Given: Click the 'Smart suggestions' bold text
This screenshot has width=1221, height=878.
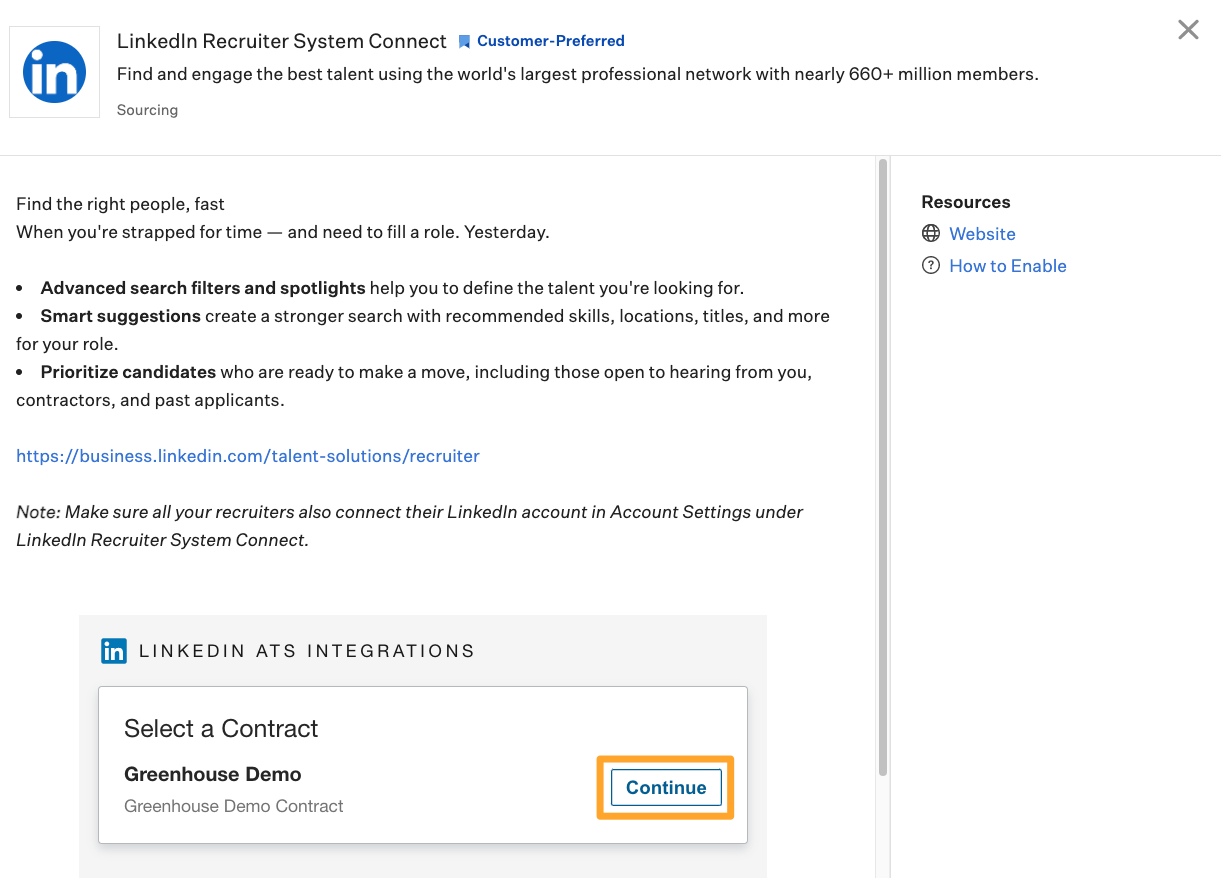Looking at the screenshot, I should pyautogui.click(x=121, y=316).
